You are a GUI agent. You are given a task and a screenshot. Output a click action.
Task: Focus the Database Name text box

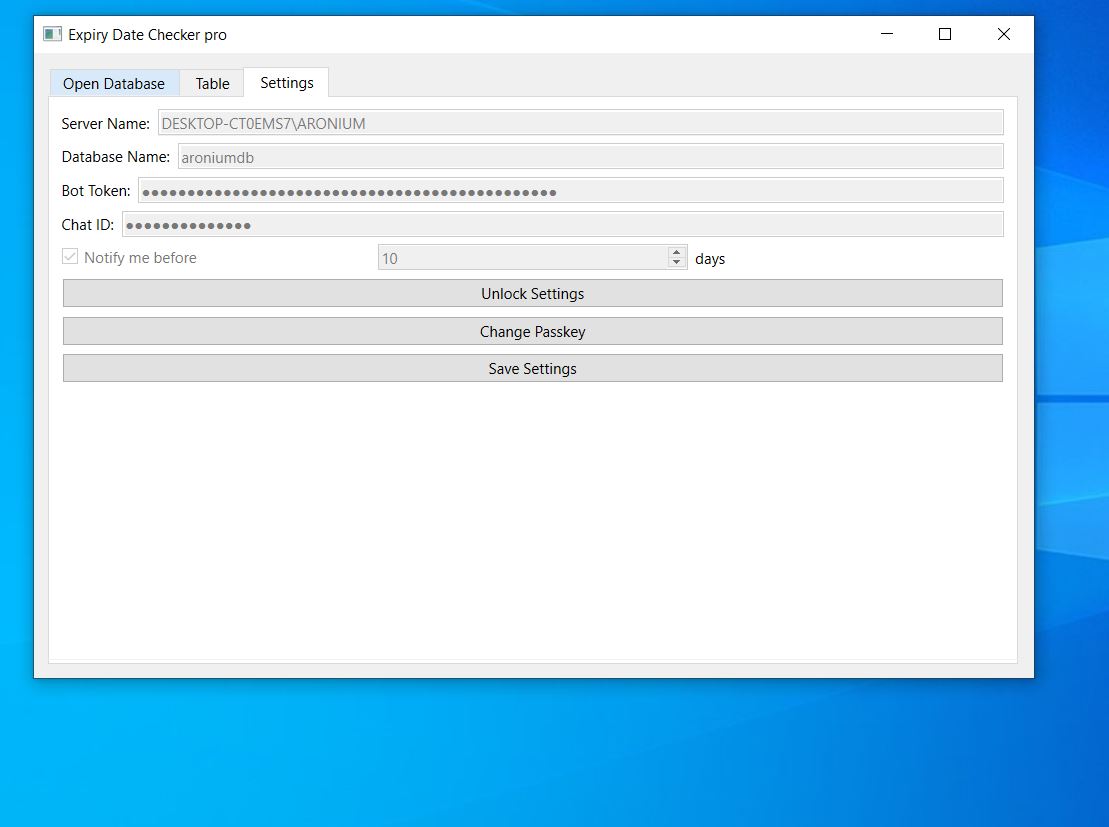tap(590, 157)
